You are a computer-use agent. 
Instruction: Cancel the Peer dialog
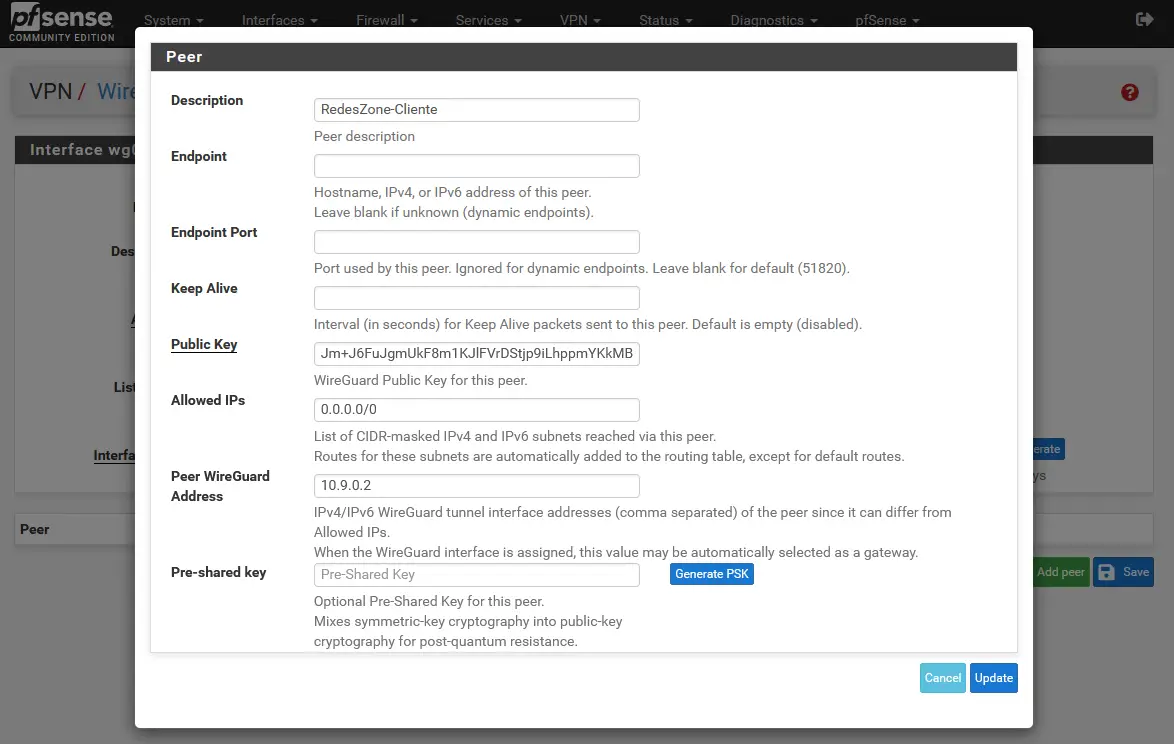coord(942,678)
